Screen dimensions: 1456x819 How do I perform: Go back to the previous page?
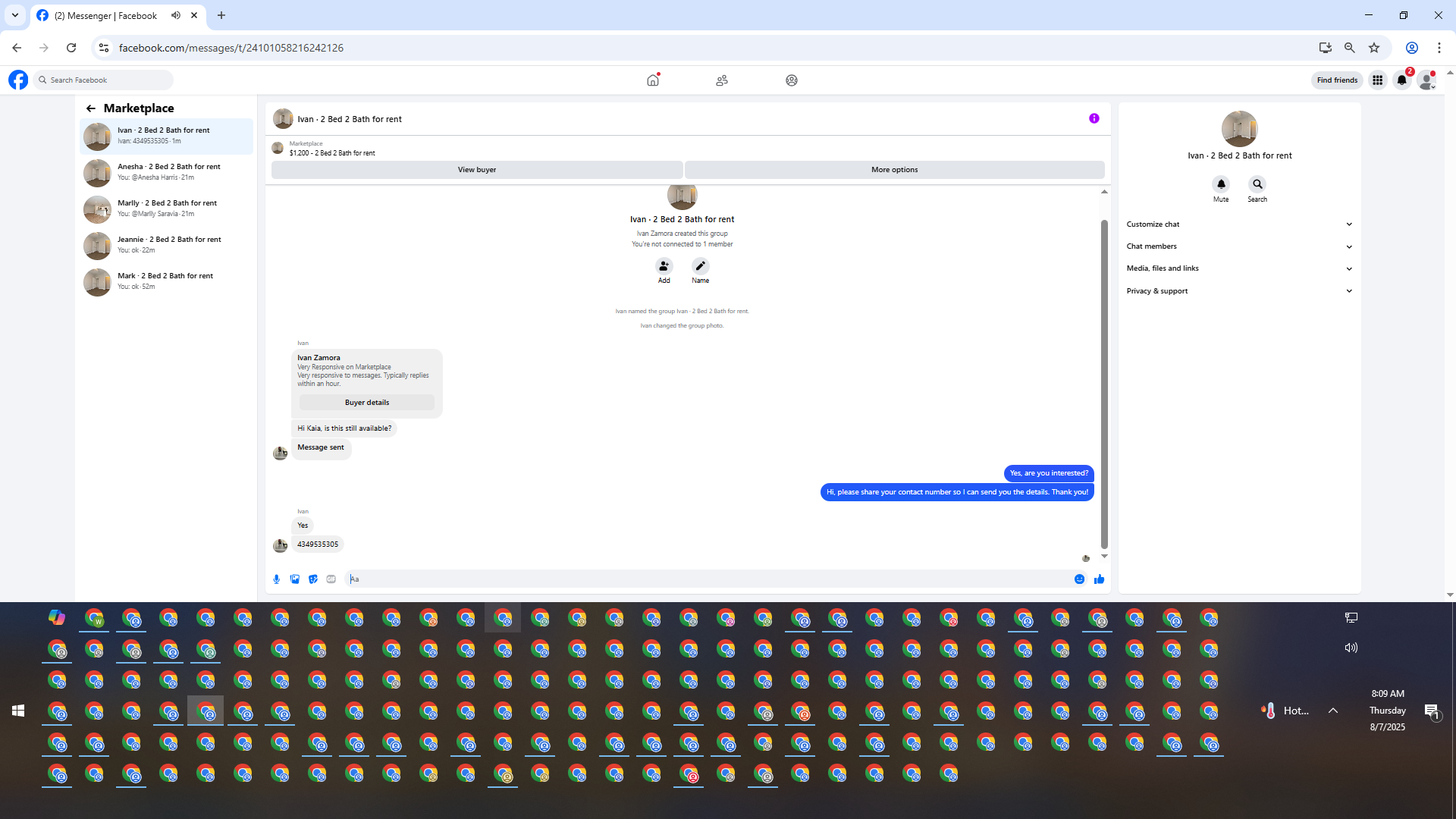(x=17, y=48)
